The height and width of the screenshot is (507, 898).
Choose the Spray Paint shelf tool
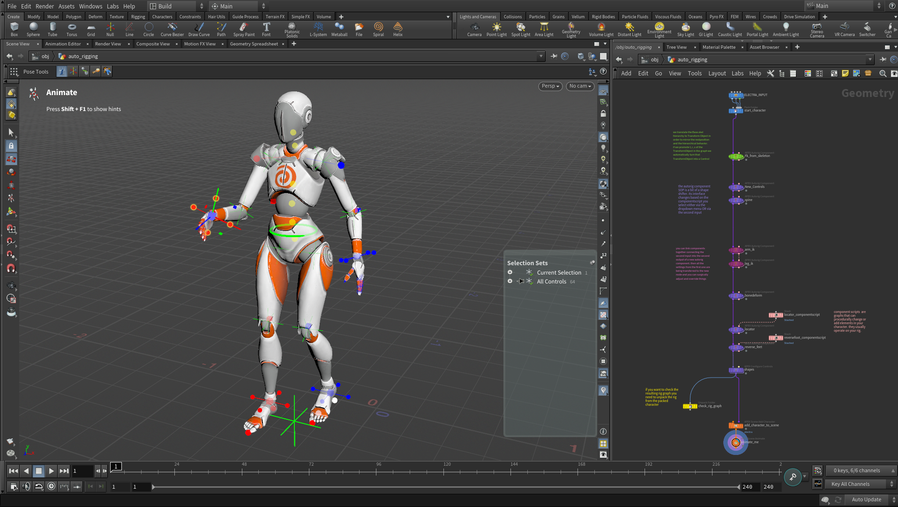[243, 29]
